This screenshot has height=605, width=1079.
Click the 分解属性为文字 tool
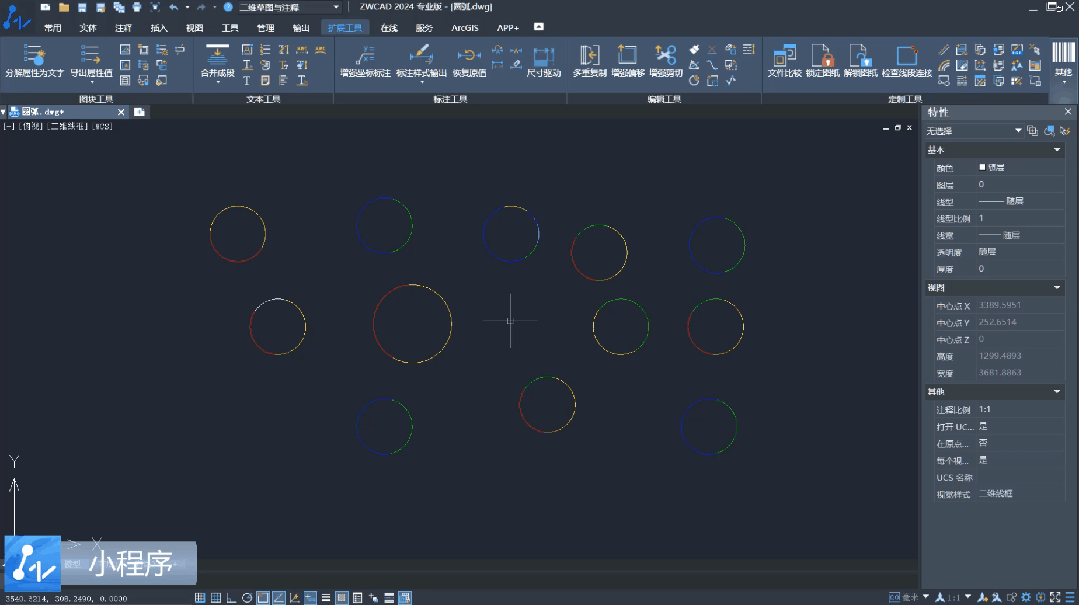point(34,60)
